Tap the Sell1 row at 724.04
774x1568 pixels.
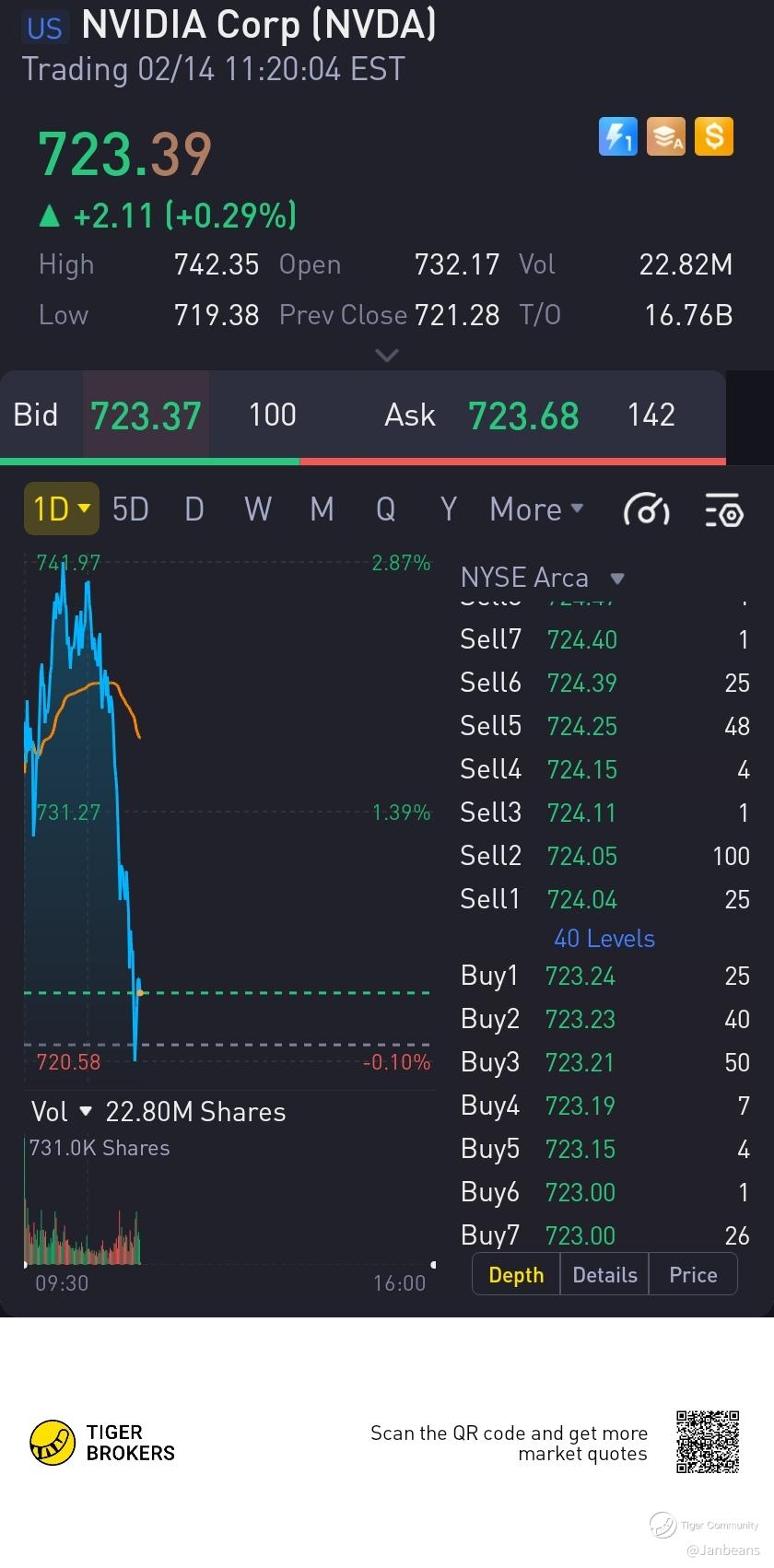[604, 899]
